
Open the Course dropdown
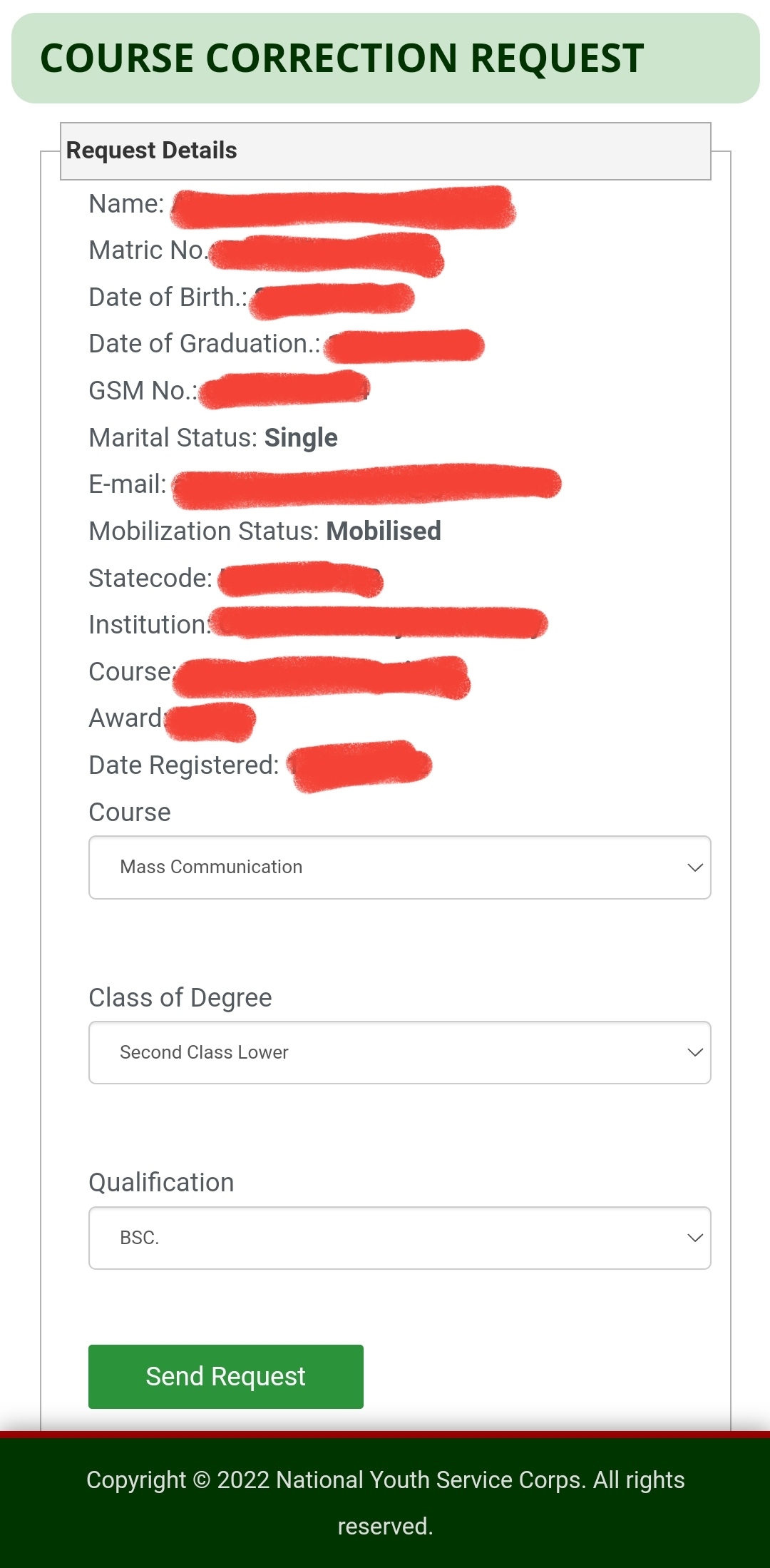399,867
